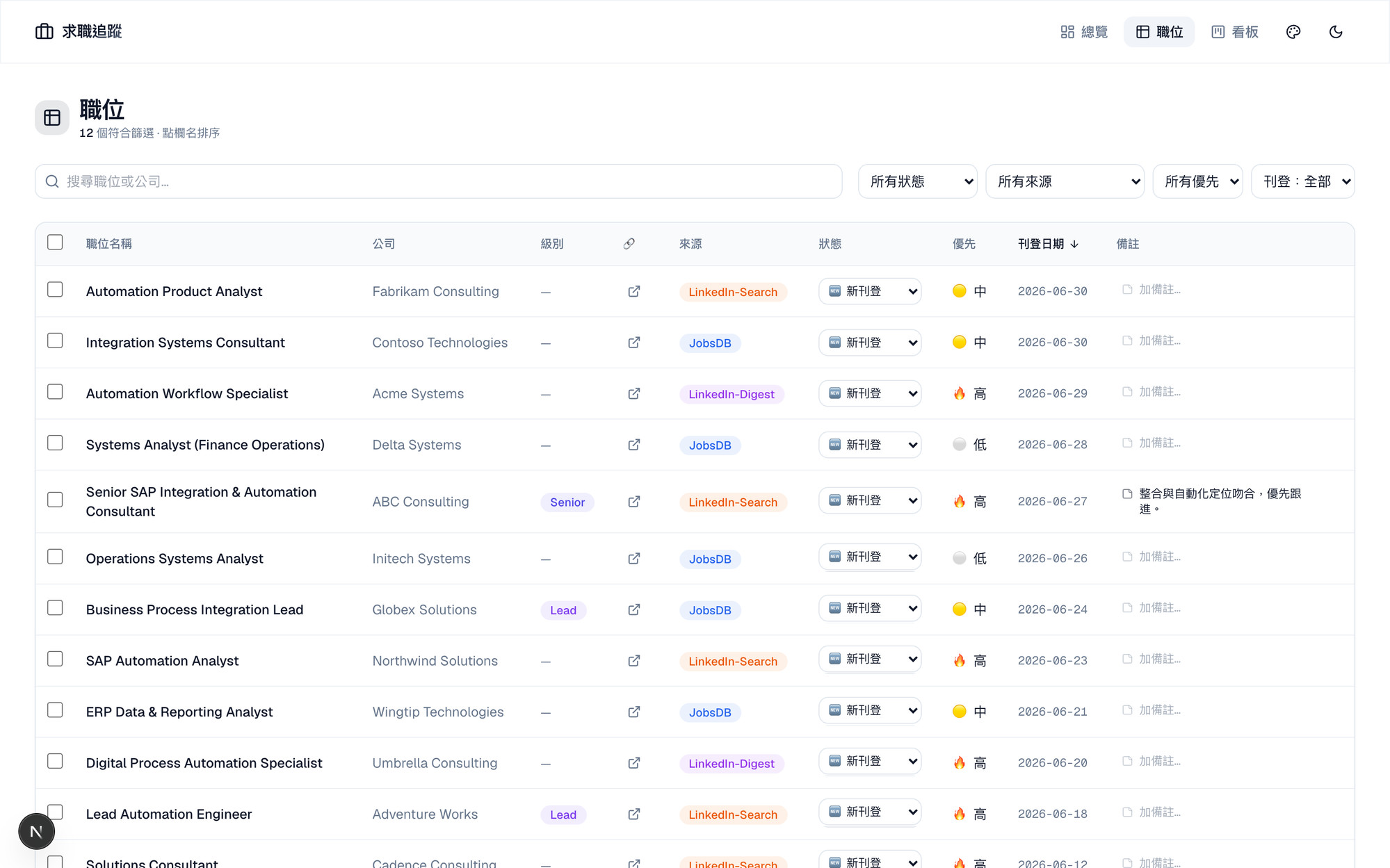This screenshot has width=1390, height=868.
Task: Click the LinkedIn-Search tag for Fabrikam Consulting
Action: click(x=733, y=292)
